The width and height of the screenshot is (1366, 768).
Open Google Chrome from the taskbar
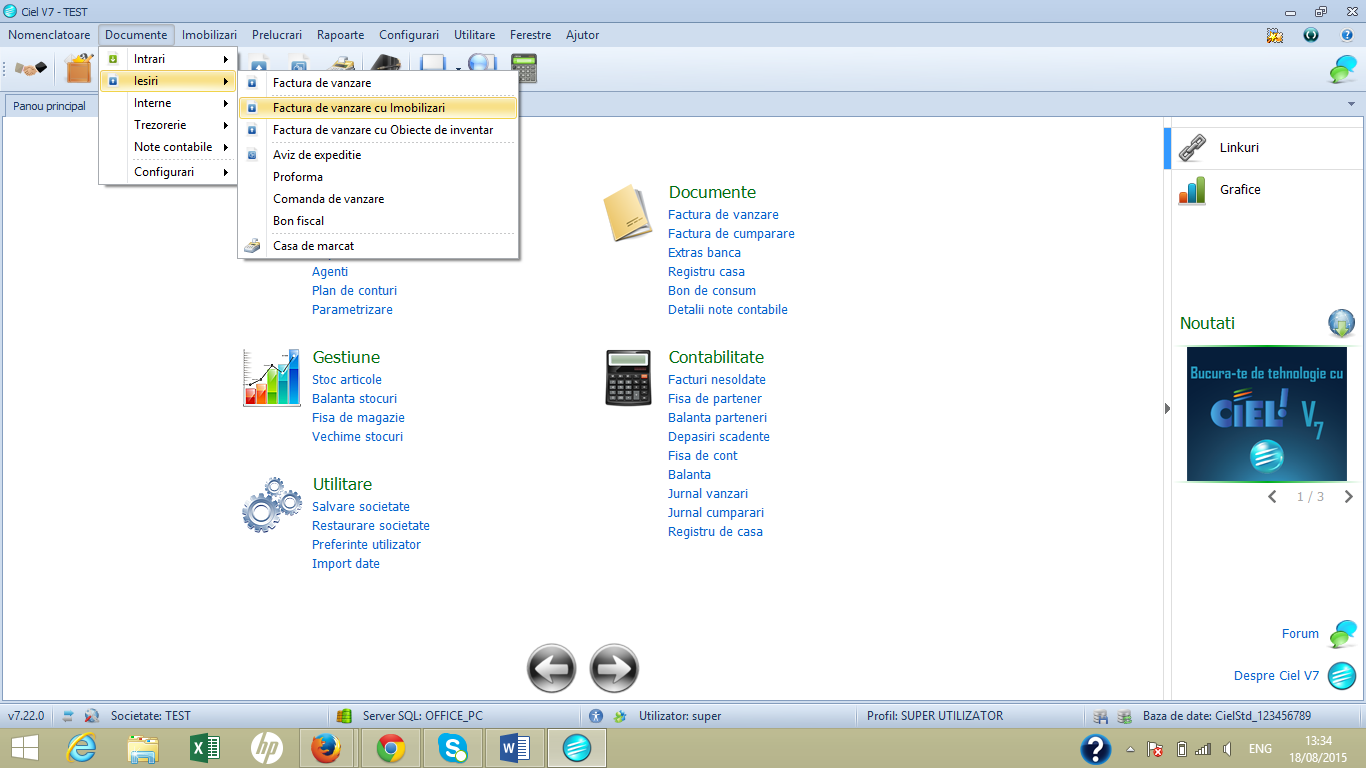click(391, 748)
